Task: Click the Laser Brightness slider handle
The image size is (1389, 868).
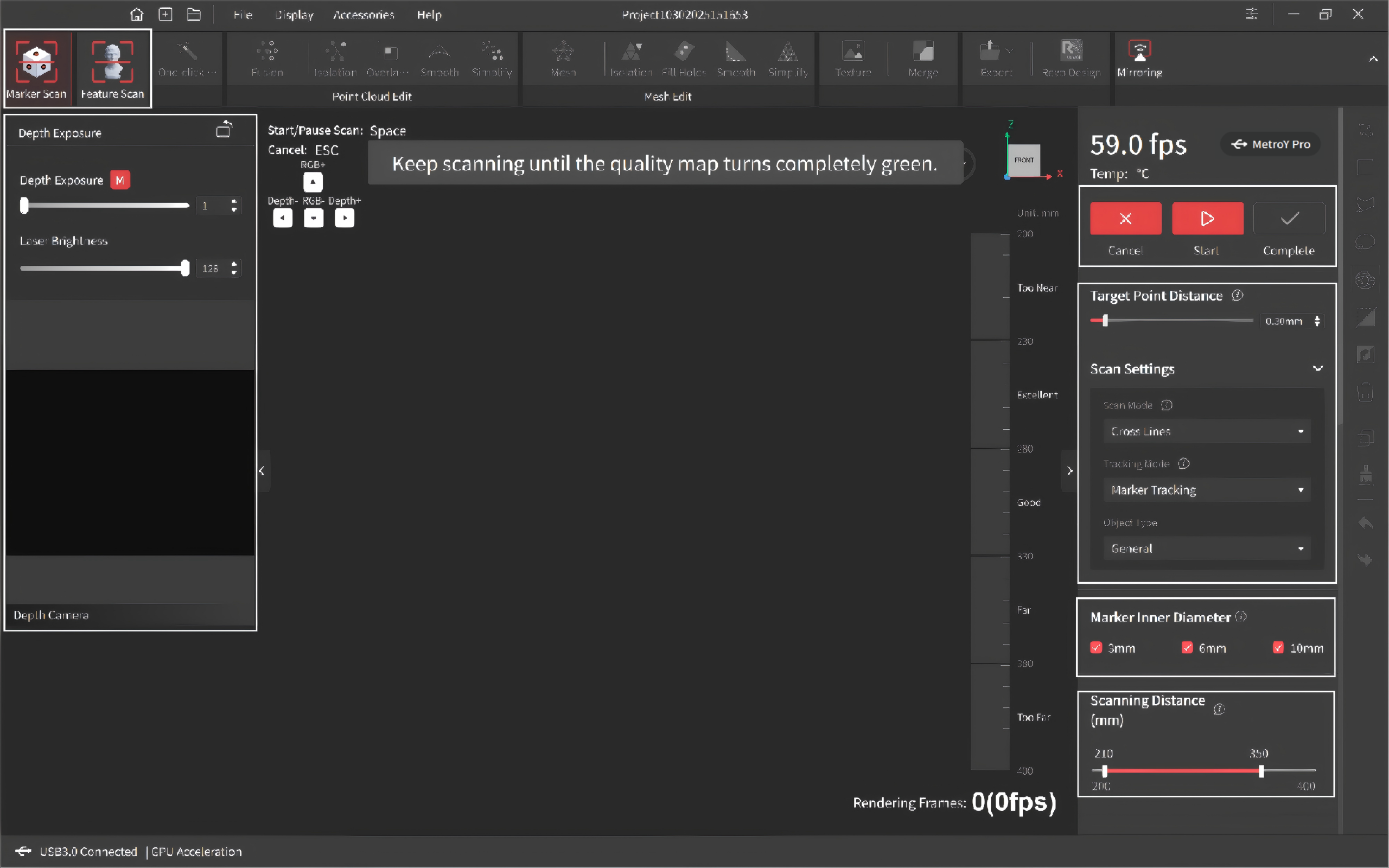Action: point(185,268)
